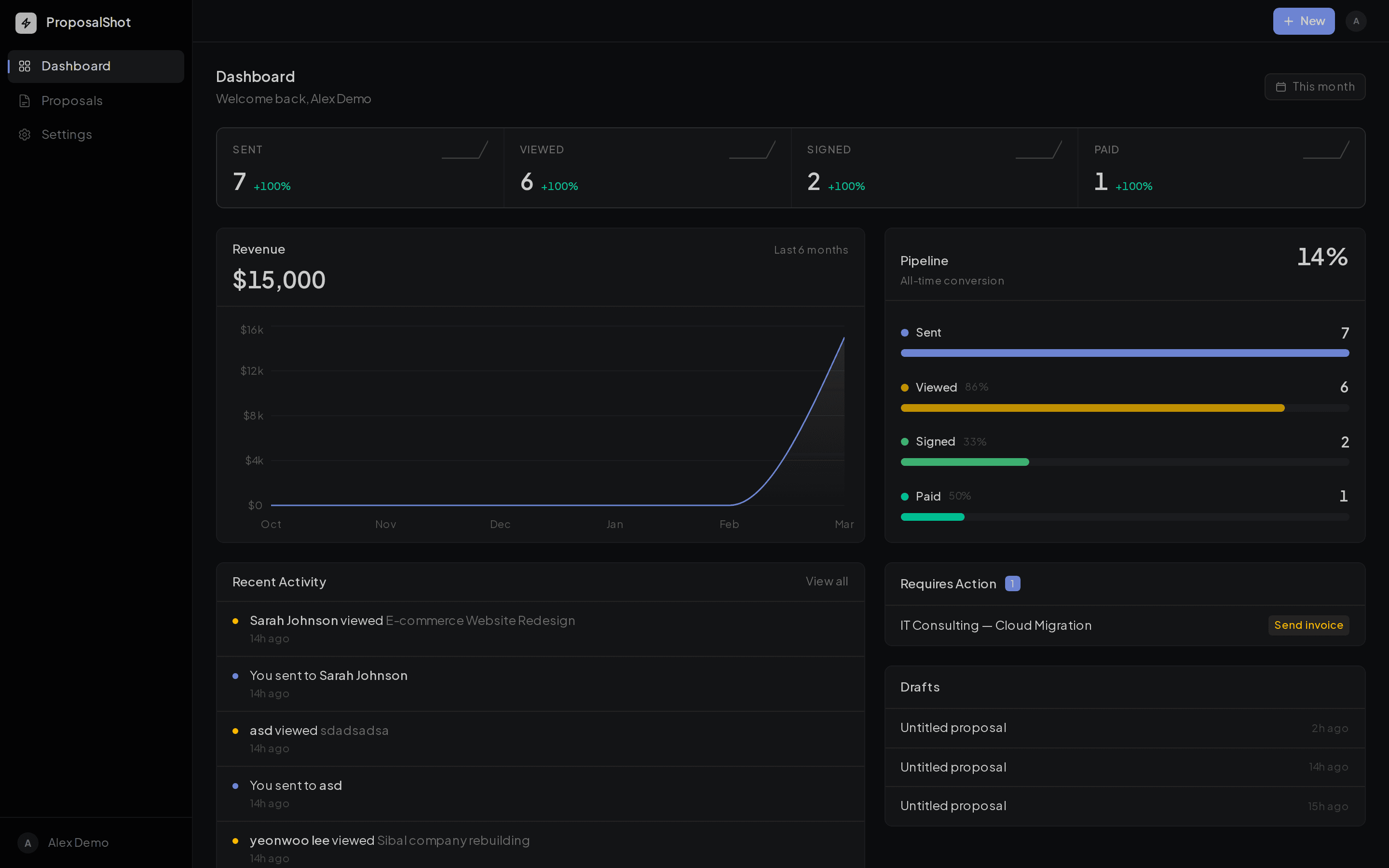The height and width of the screenshot is (868, 1389).
Task: Open the first Untitled proposal draft
Action: (953, 727)
